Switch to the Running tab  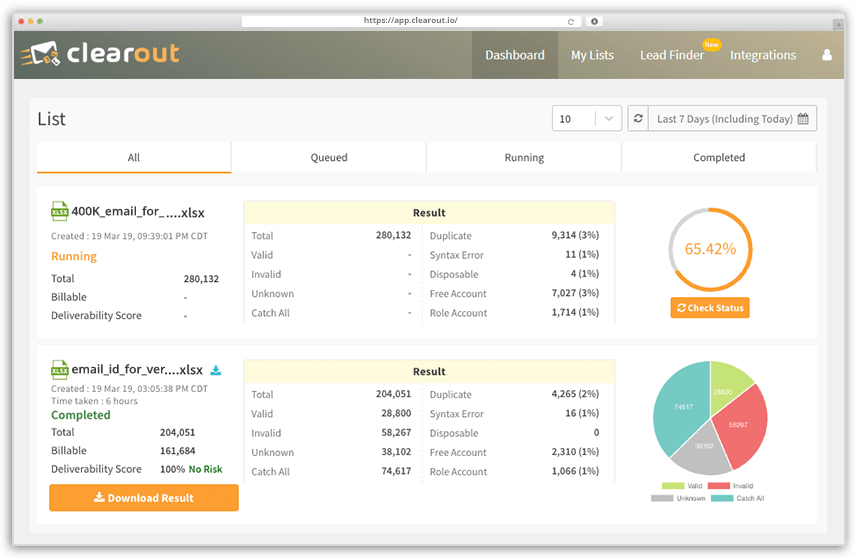524,158
